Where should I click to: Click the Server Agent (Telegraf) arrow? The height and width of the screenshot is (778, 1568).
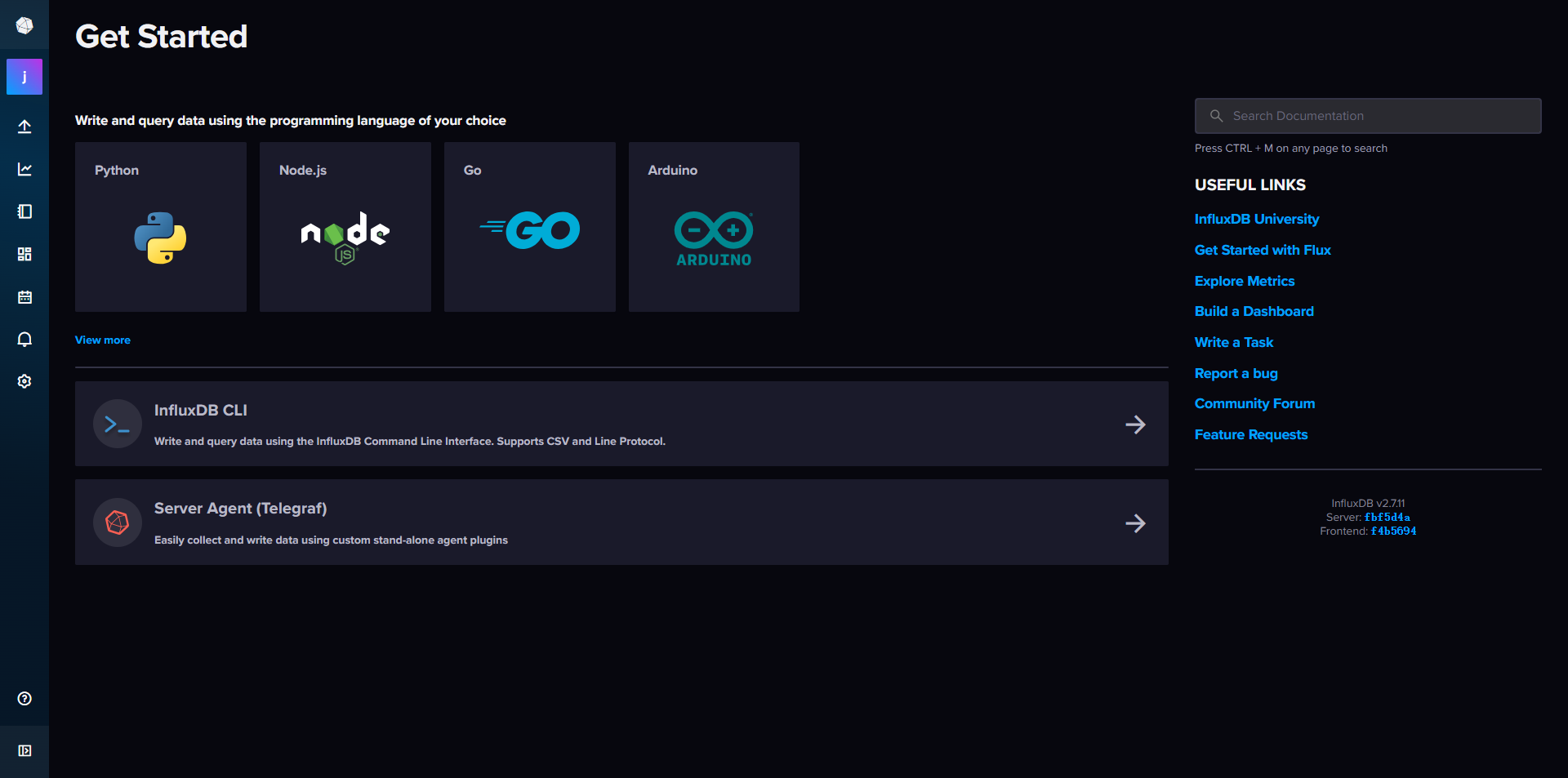[1135, 523]
